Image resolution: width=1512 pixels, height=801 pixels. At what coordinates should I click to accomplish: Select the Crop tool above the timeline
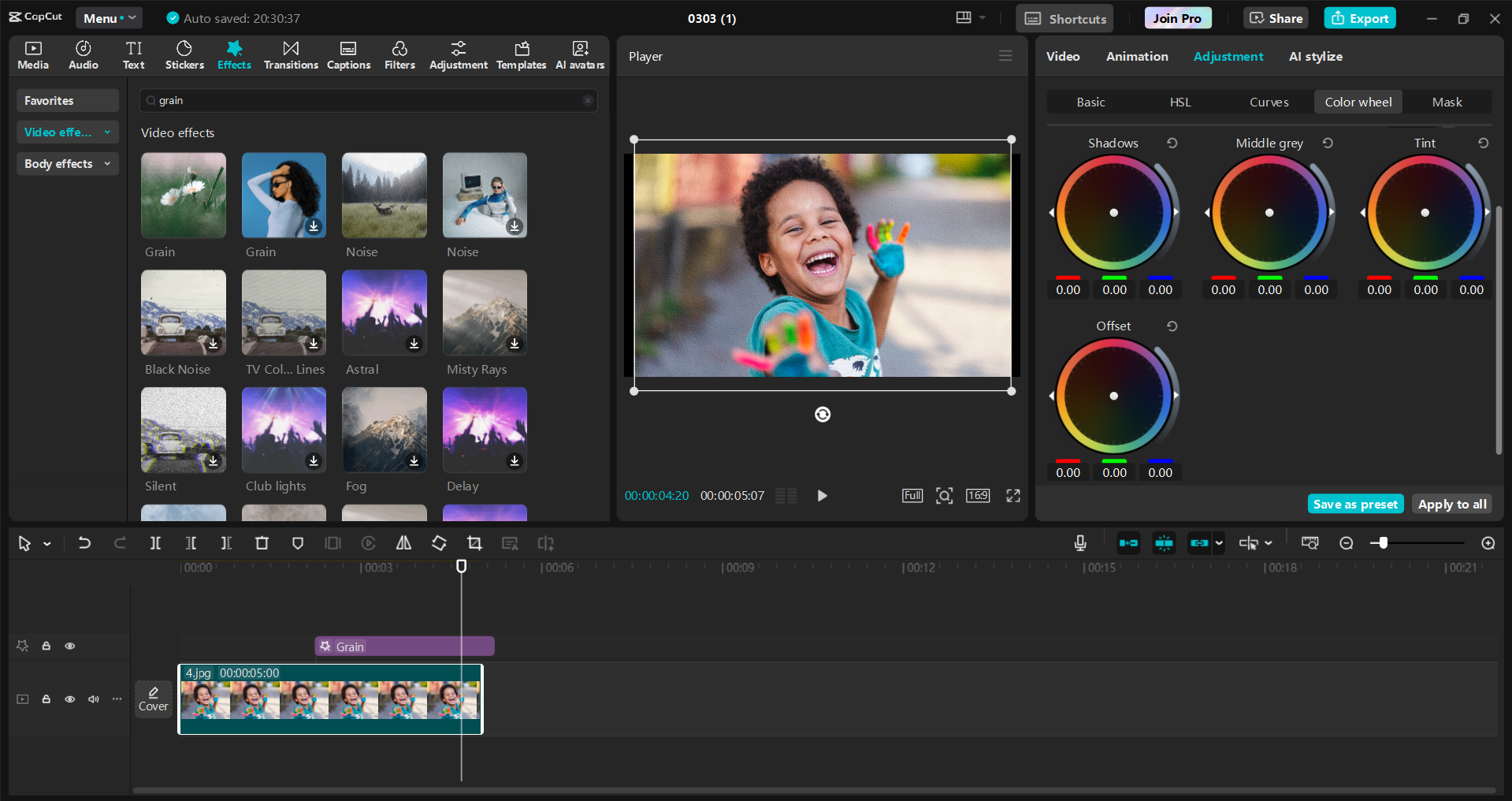[x=475, y=542]
